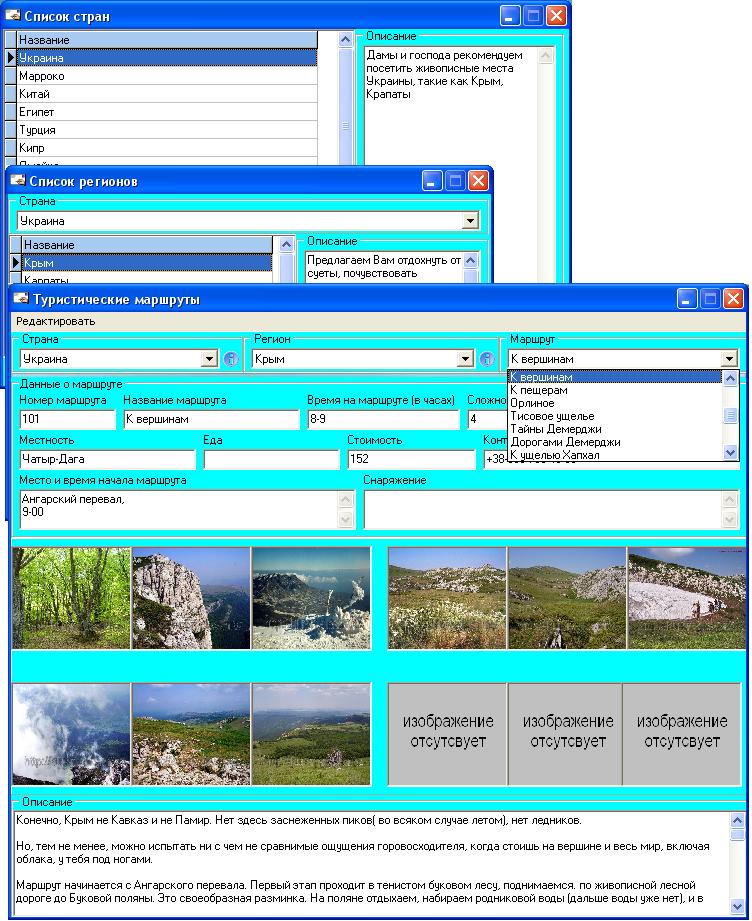Screen dimensions: 752x921
Task: Select Турция row in Список стран
Action: pyautogui.click(x=167, y=130)
